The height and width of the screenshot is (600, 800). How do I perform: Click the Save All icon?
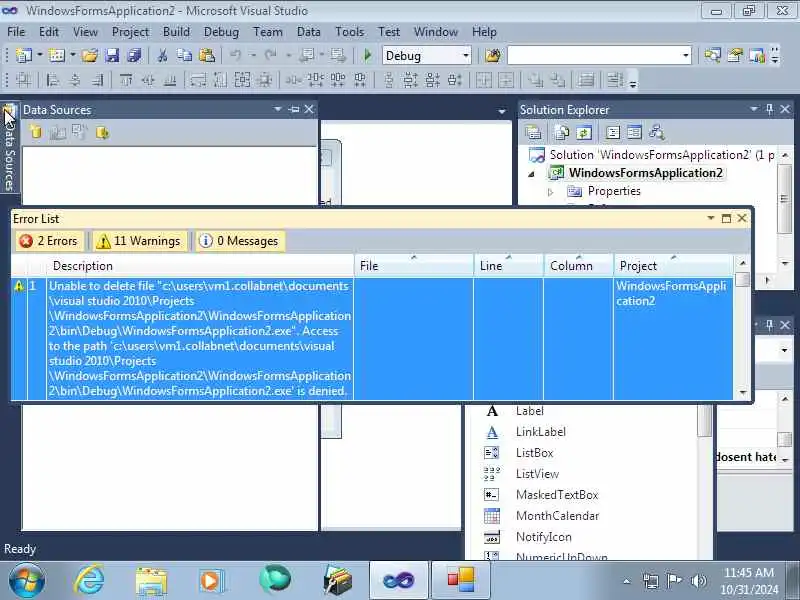tap(134, 55)
